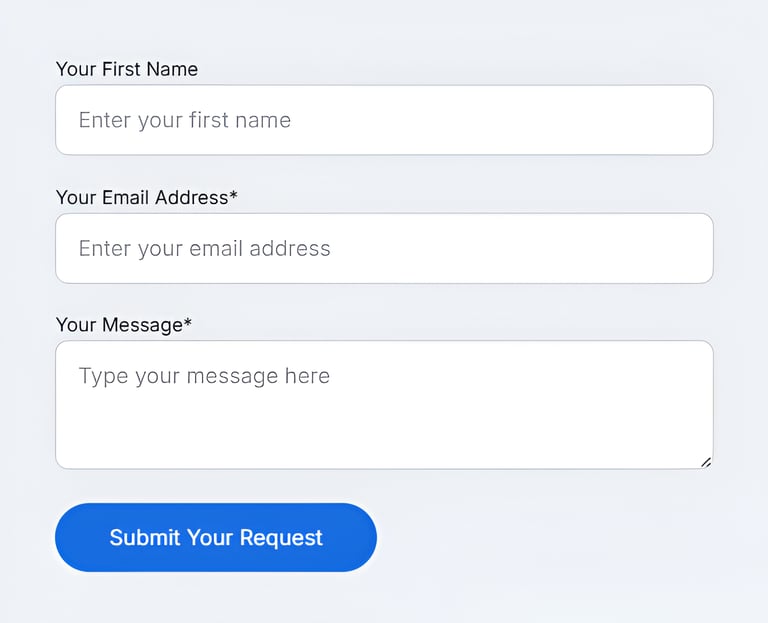Click the asterisk after Your Message
The height and width of the screenshot is (623, 768).
click(x=188, y=324)
